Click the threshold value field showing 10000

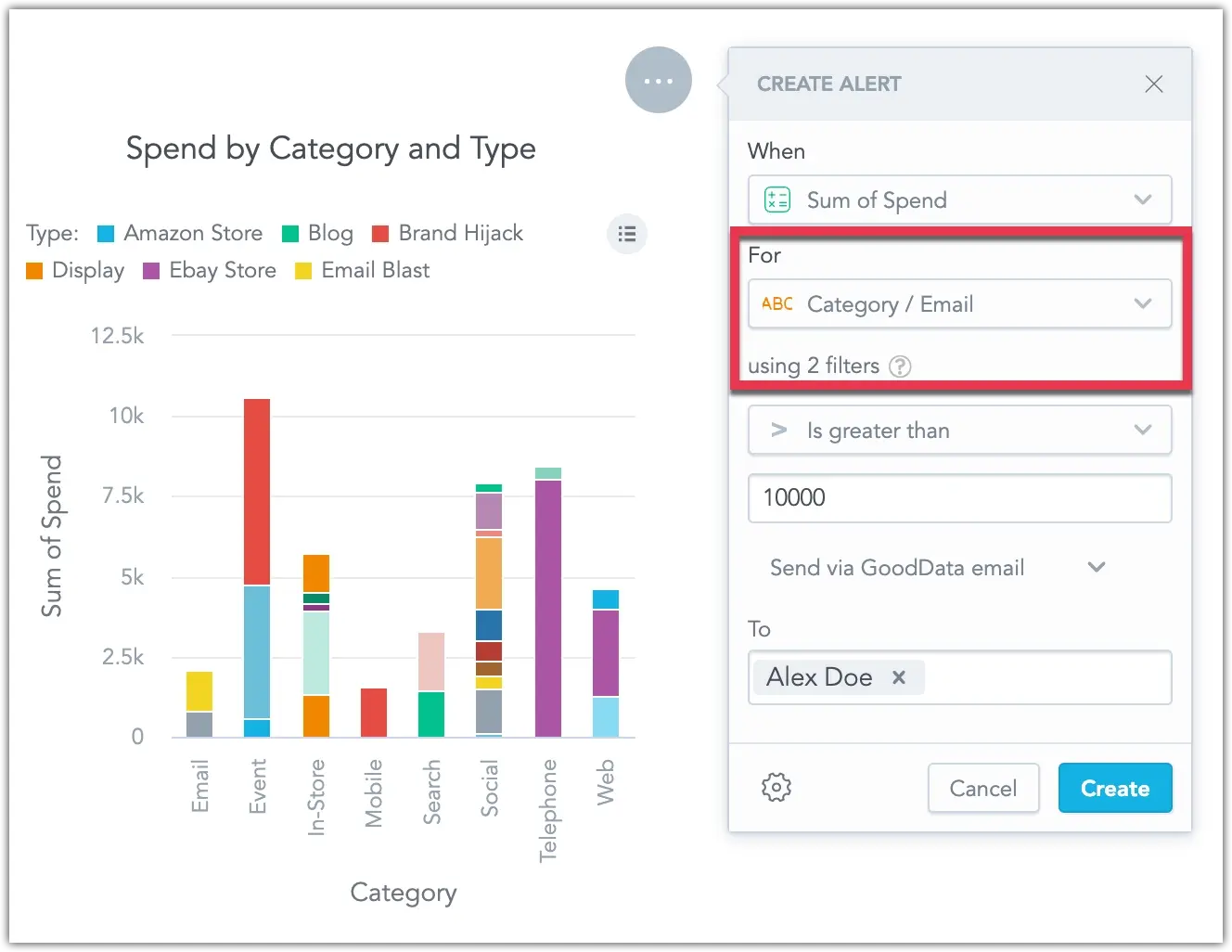(x=959, y=498)
